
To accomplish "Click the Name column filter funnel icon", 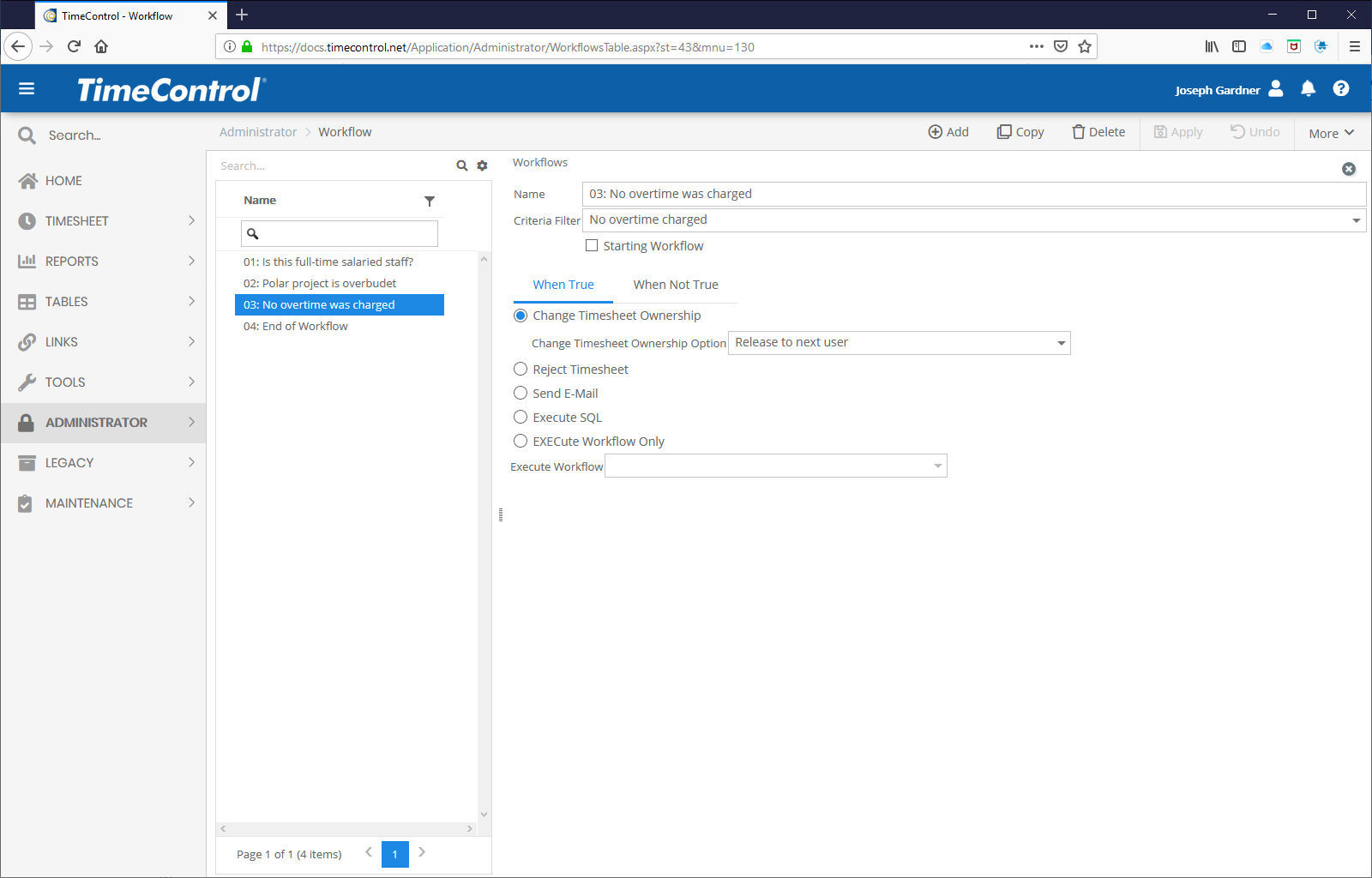I will [430, 201].
